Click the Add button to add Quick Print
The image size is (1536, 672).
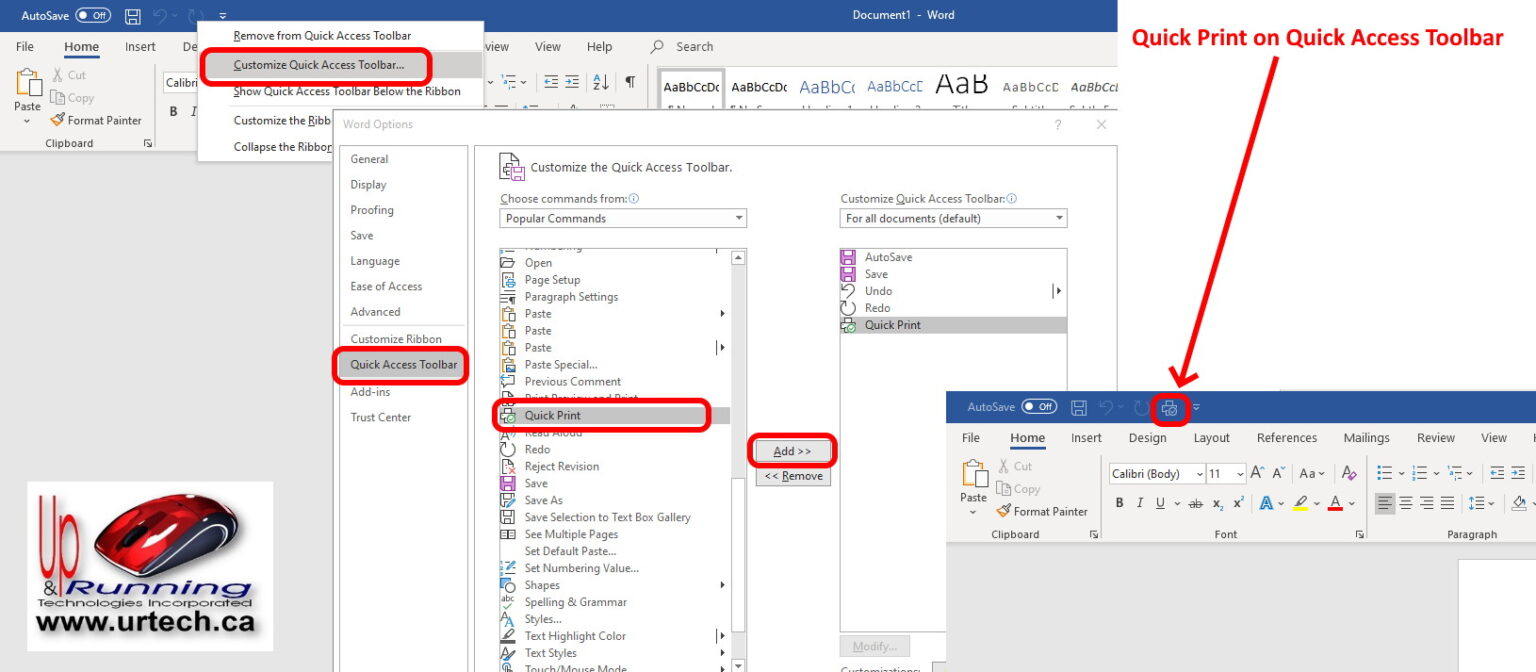[791, 450]
